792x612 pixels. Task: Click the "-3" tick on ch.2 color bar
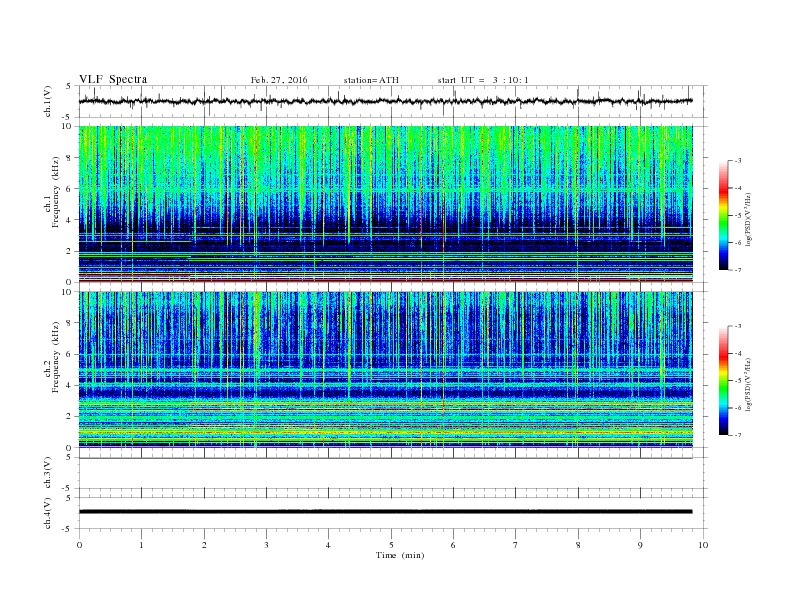737,326
